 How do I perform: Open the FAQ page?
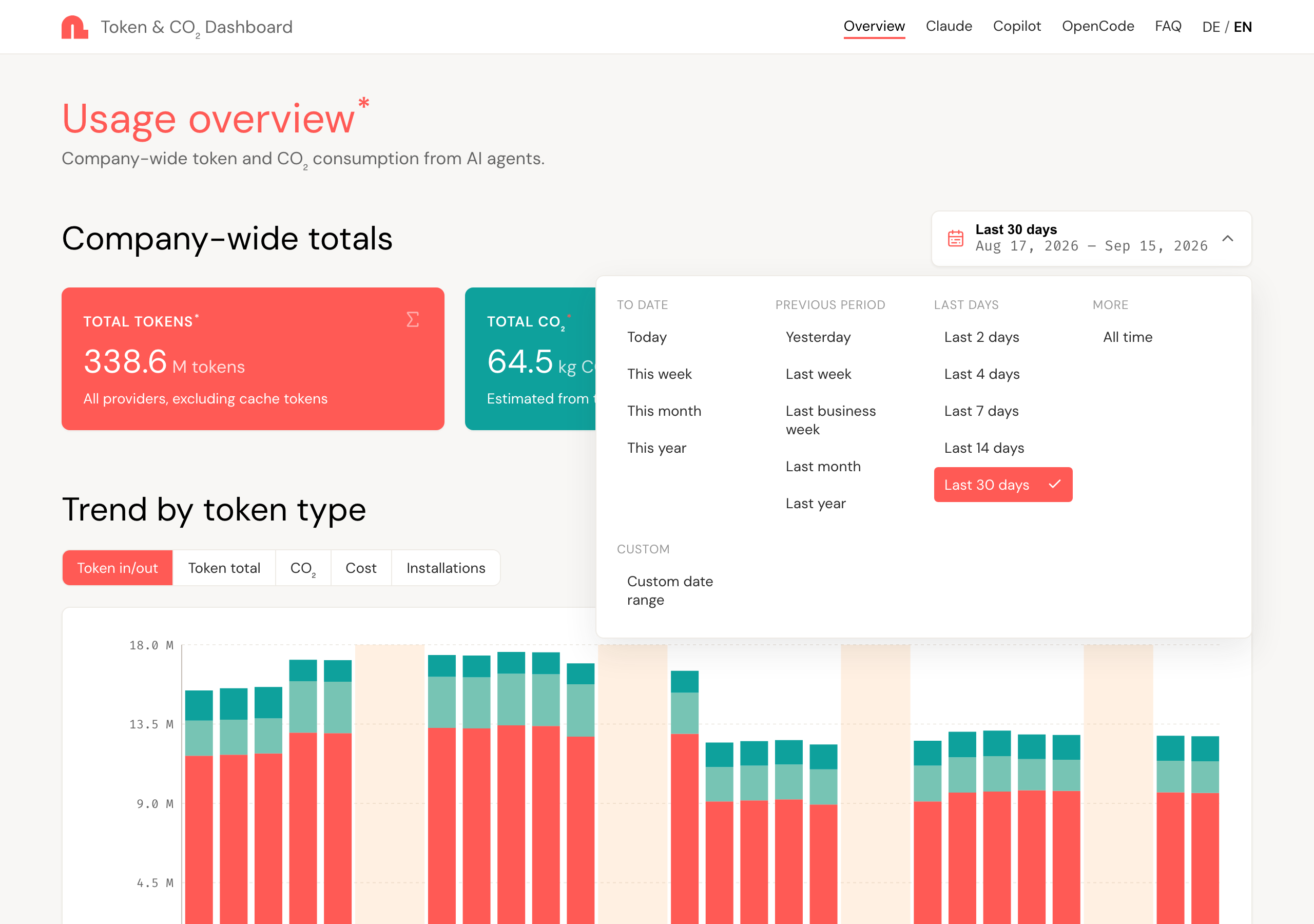[1168, 26]
